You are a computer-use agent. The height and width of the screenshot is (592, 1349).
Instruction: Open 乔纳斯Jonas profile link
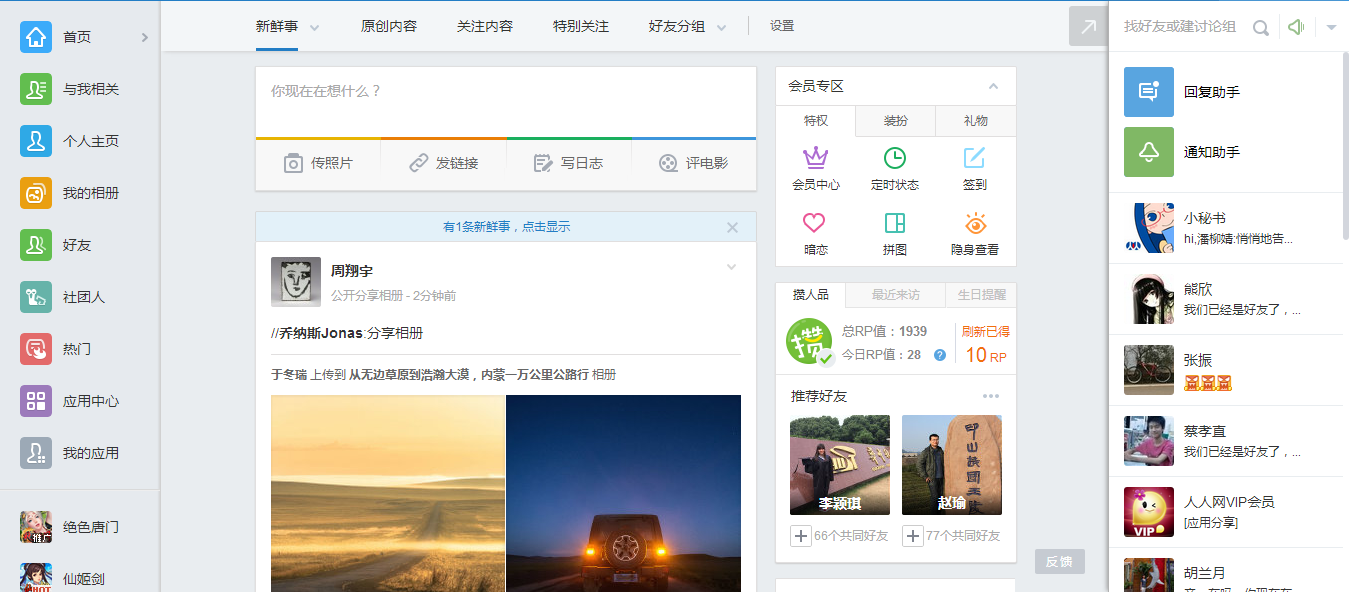[321, 333]
